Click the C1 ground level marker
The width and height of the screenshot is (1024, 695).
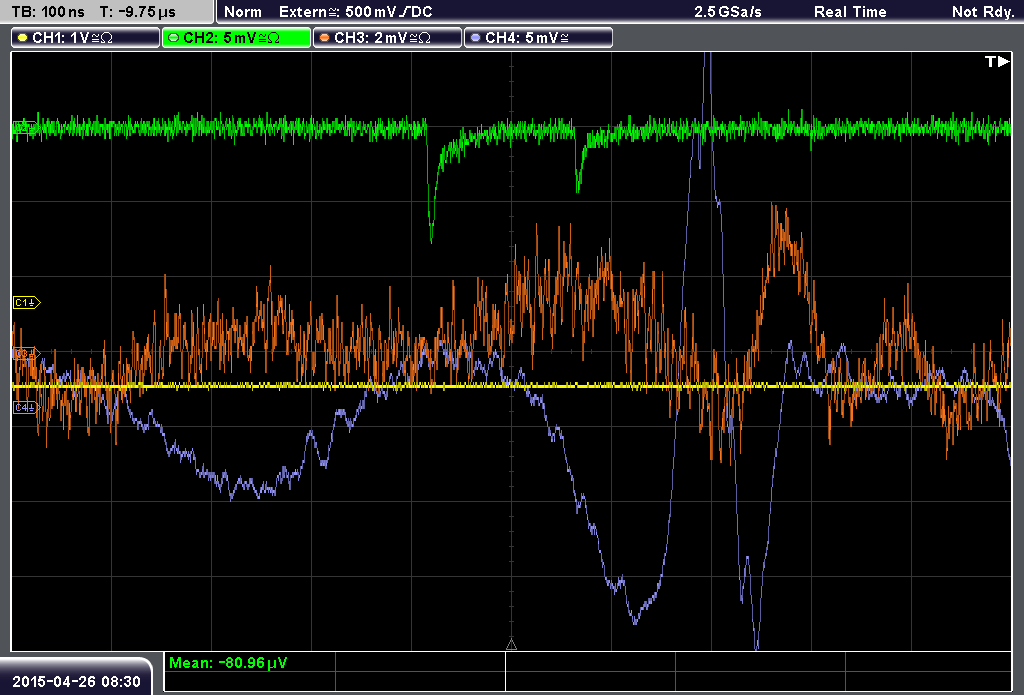[27, 302]
